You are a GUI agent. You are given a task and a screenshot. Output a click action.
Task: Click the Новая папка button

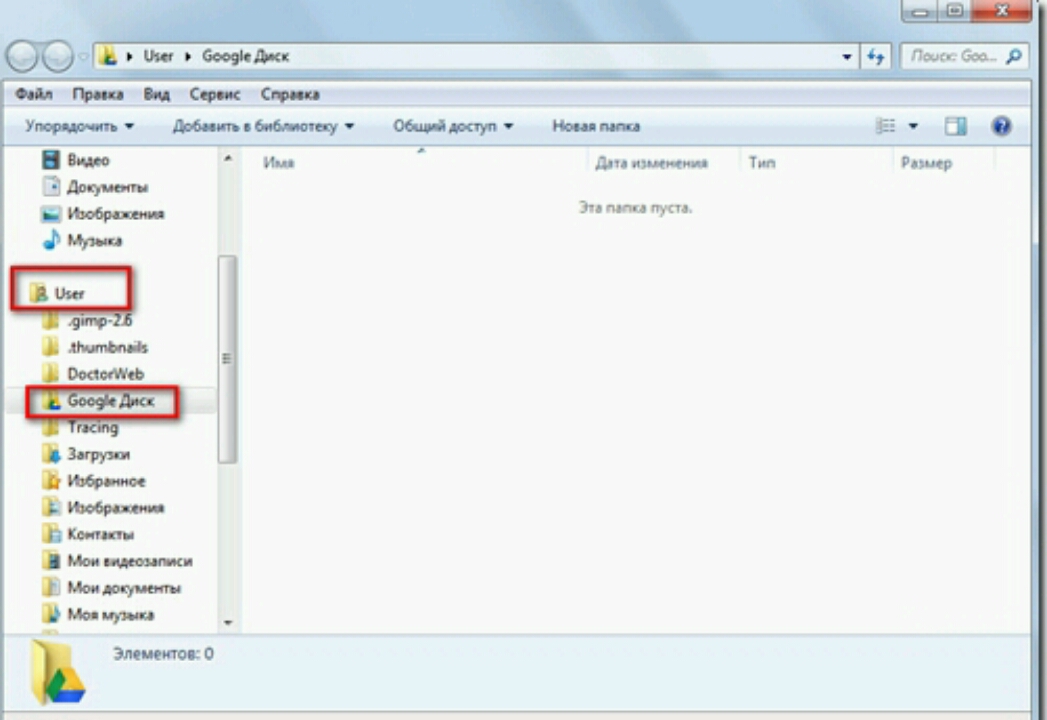coord(596,126)
